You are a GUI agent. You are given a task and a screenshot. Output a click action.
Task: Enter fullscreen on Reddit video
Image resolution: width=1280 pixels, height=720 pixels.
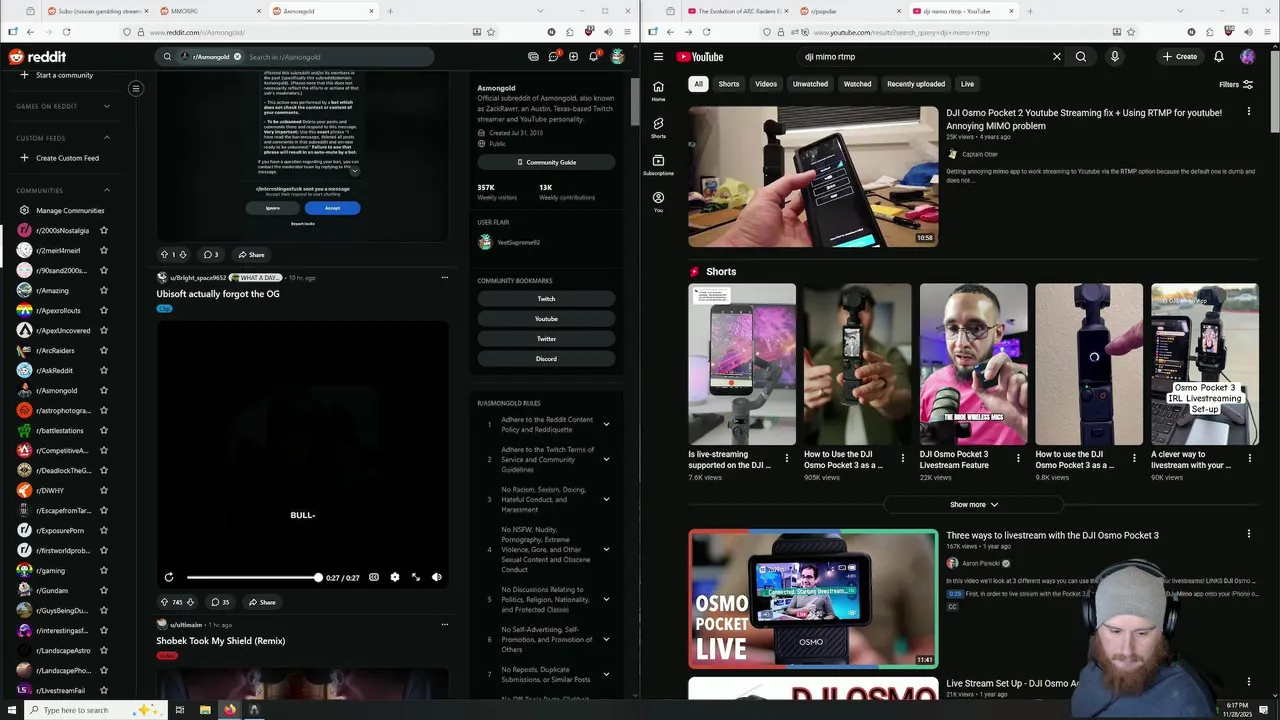point(416,577)
